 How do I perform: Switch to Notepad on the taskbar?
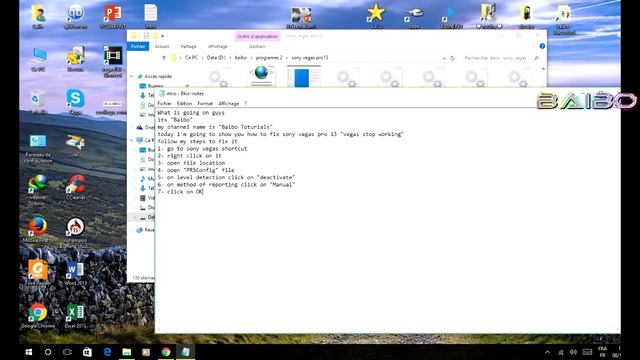click(185, 352)
